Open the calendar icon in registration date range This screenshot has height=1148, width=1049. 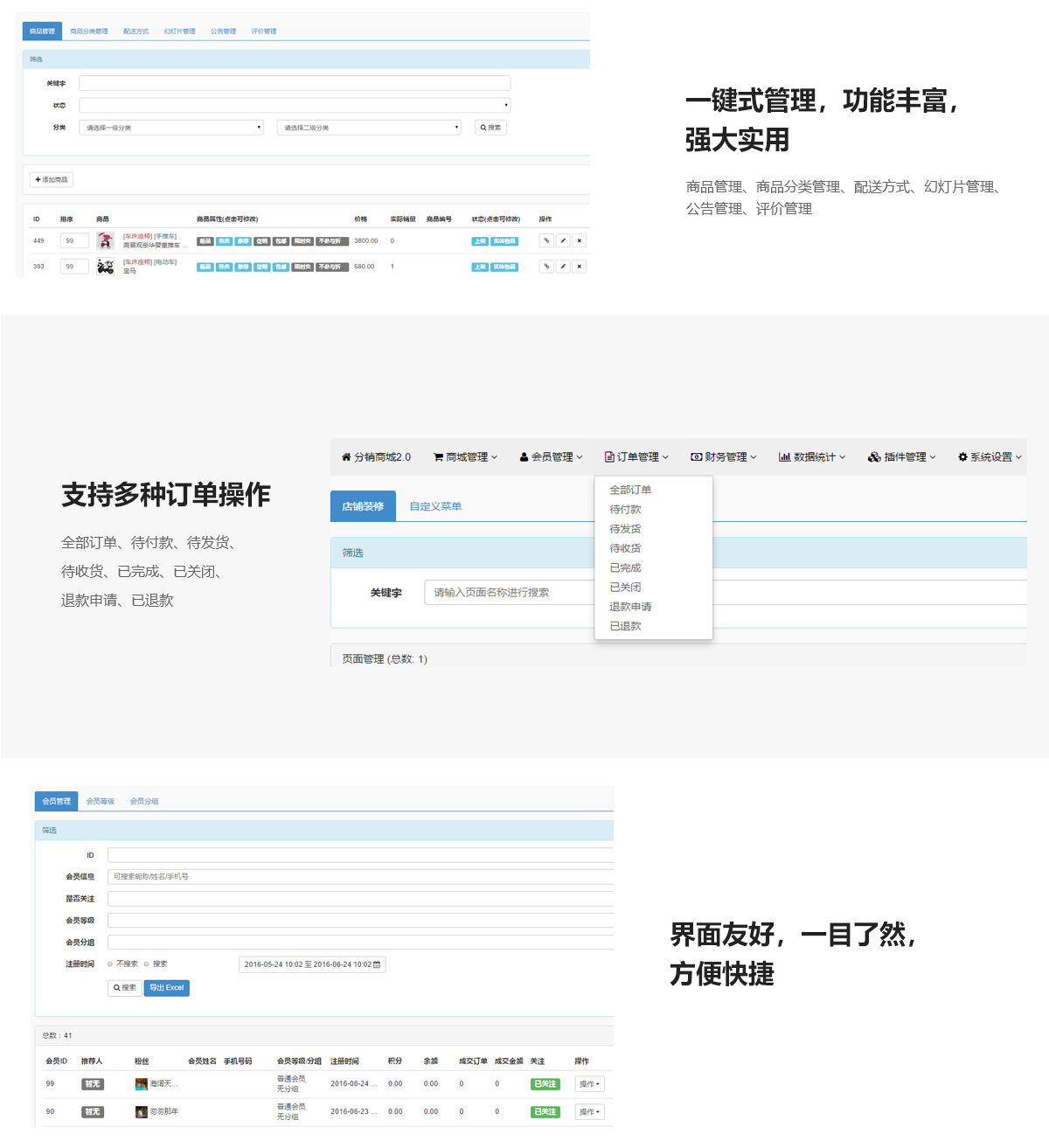377,964
